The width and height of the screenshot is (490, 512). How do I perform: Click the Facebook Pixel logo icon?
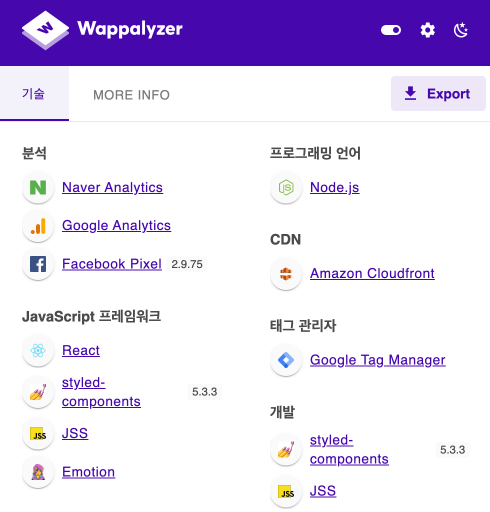38,264
